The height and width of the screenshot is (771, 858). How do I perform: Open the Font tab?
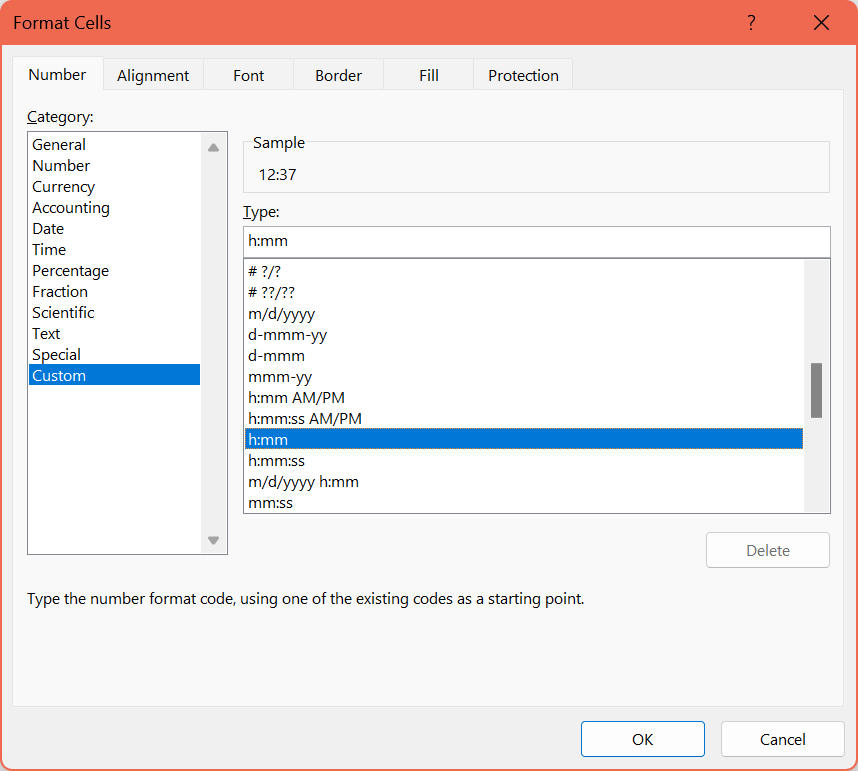coord(248,75)
